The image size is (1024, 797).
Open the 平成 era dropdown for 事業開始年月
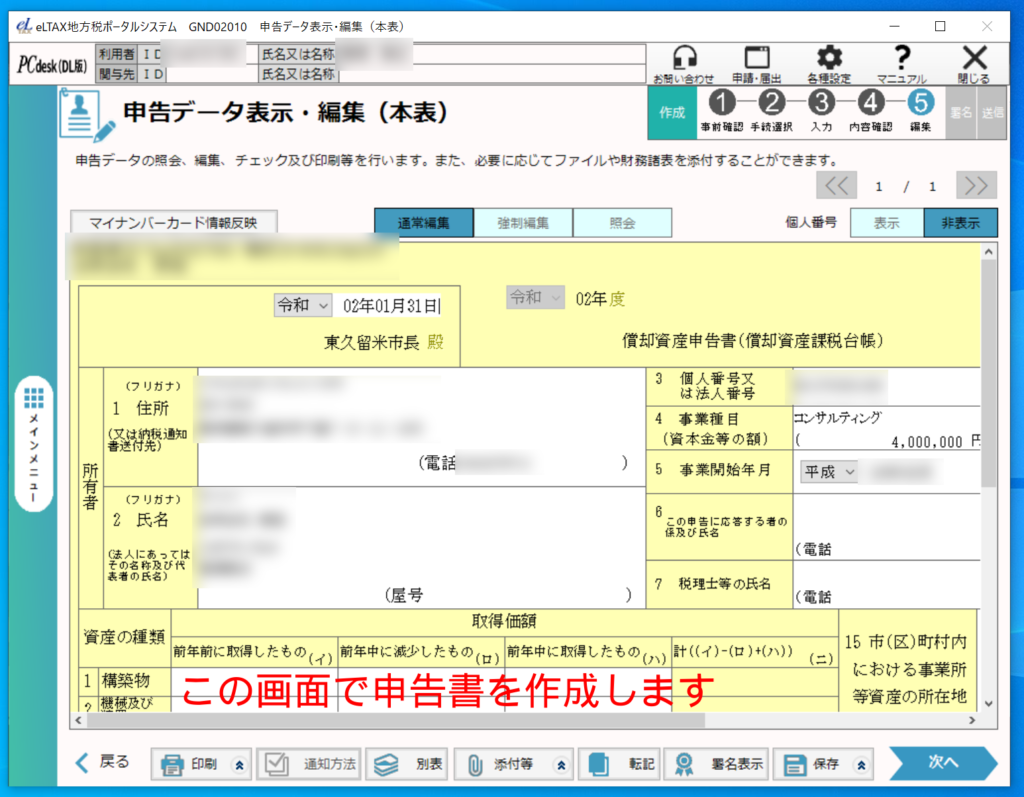tap(829, 471)
